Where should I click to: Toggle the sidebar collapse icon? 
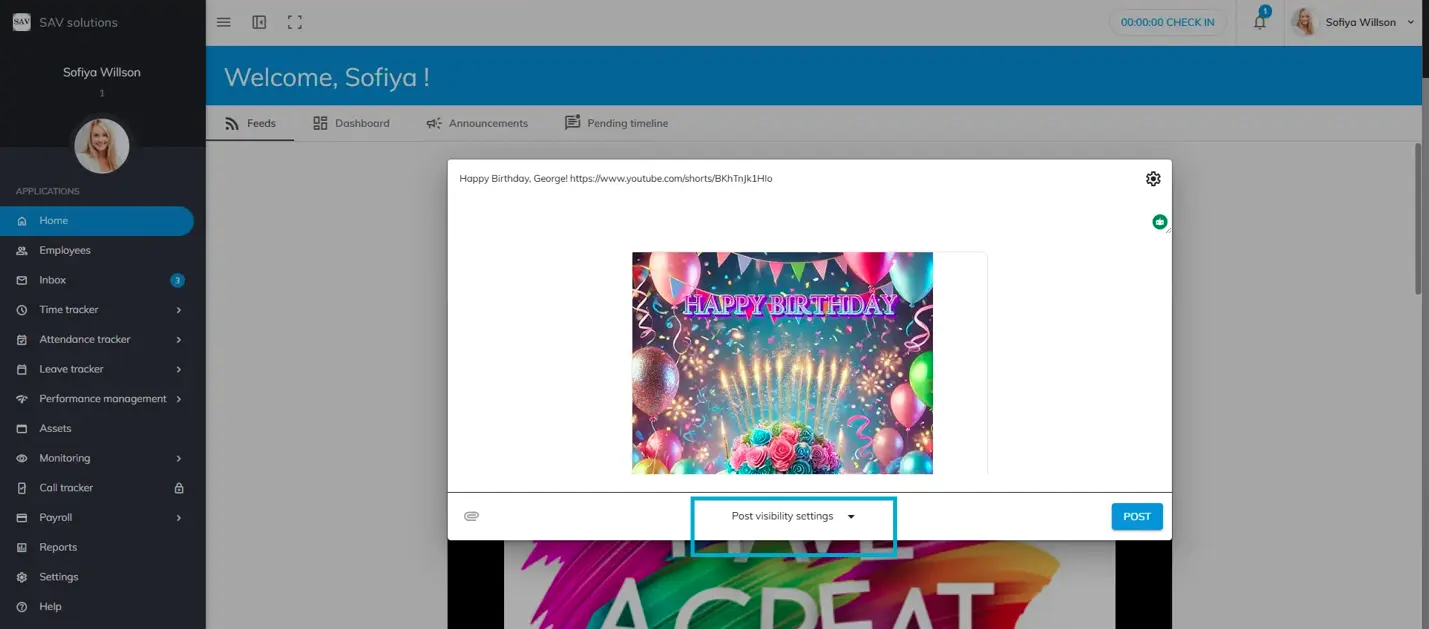[x=259, y=22]
